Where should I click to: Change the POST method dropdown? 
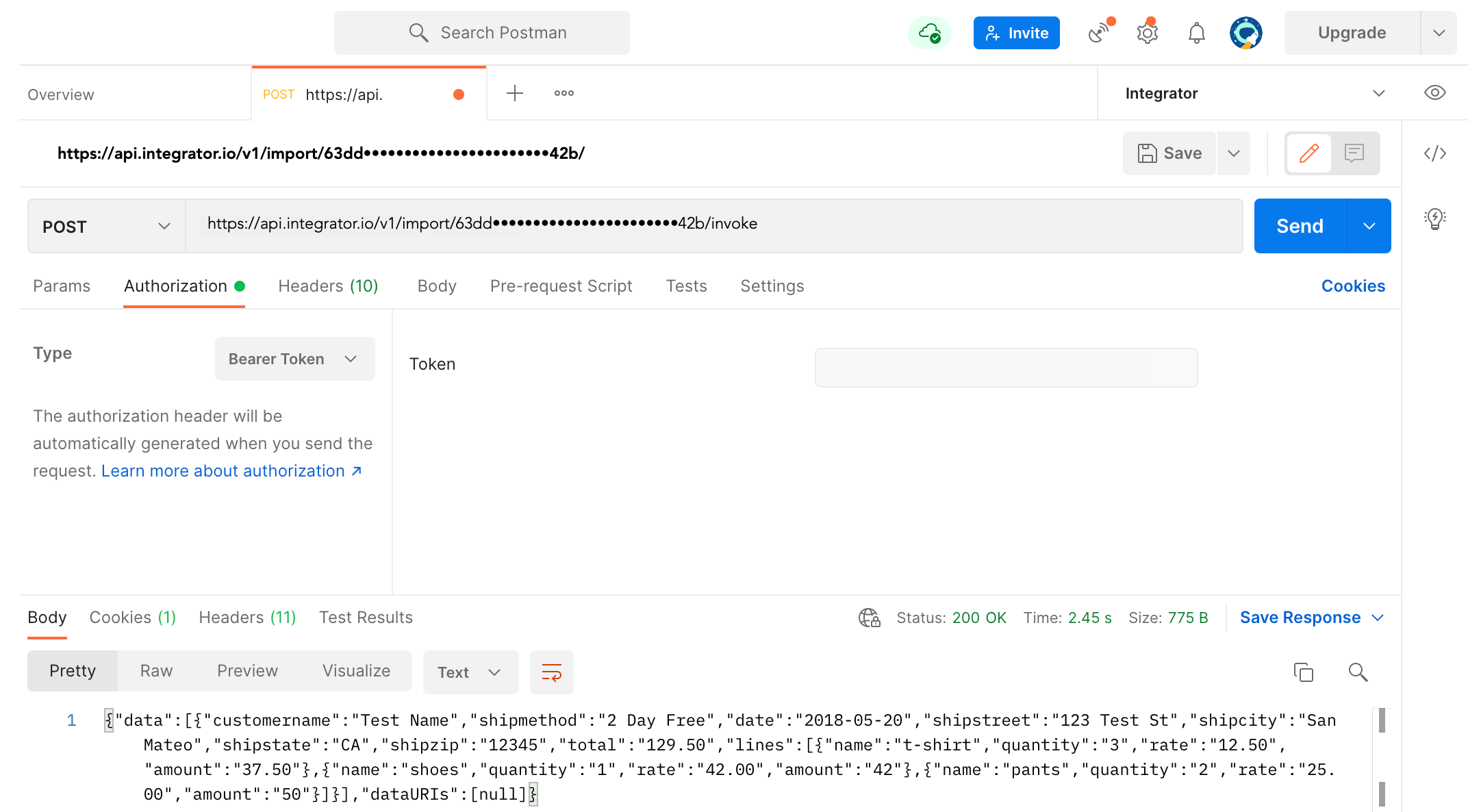pyautogui.click(x=106, y=226)
